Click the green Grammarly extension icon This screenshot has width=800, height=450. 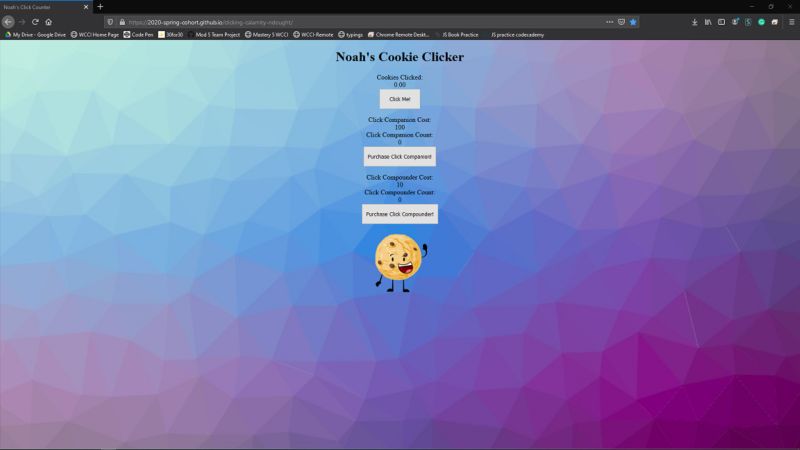(761, 22)
